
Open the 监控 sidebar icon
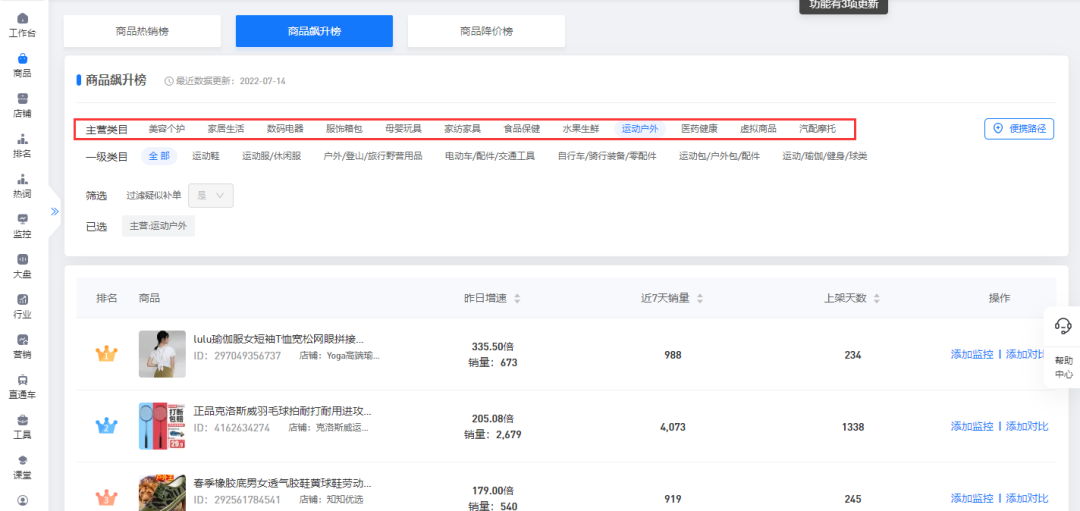click(x=22, y=224)
